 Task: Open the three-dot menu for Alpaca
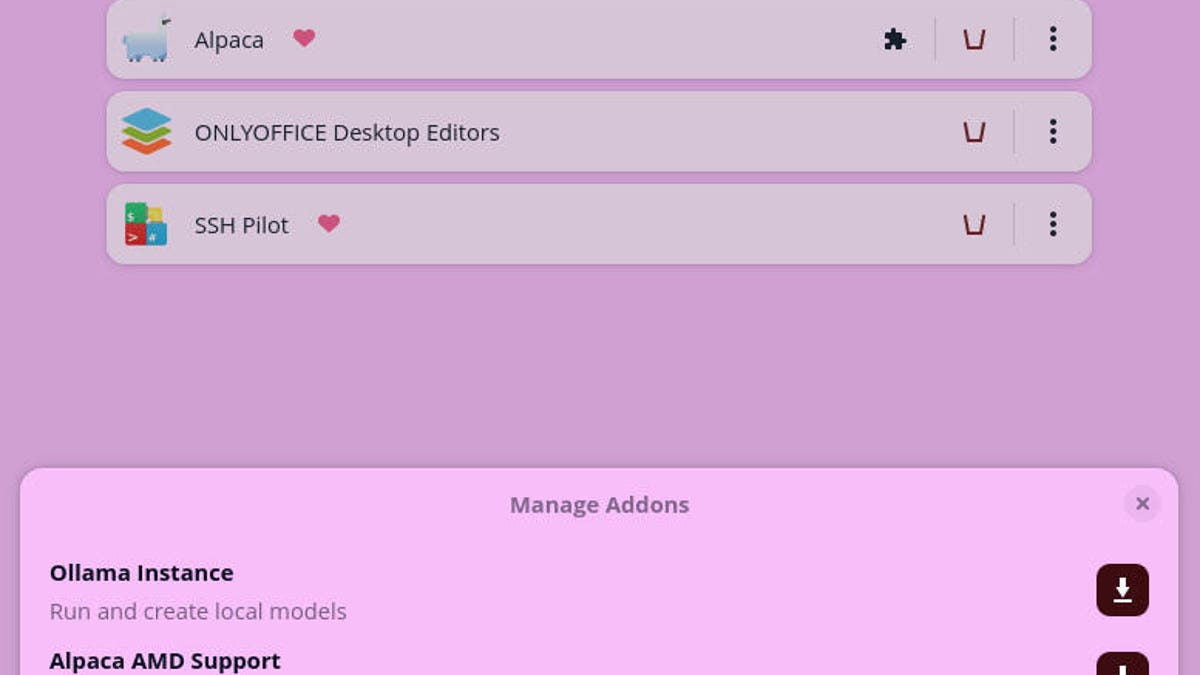coord(1052,39)
